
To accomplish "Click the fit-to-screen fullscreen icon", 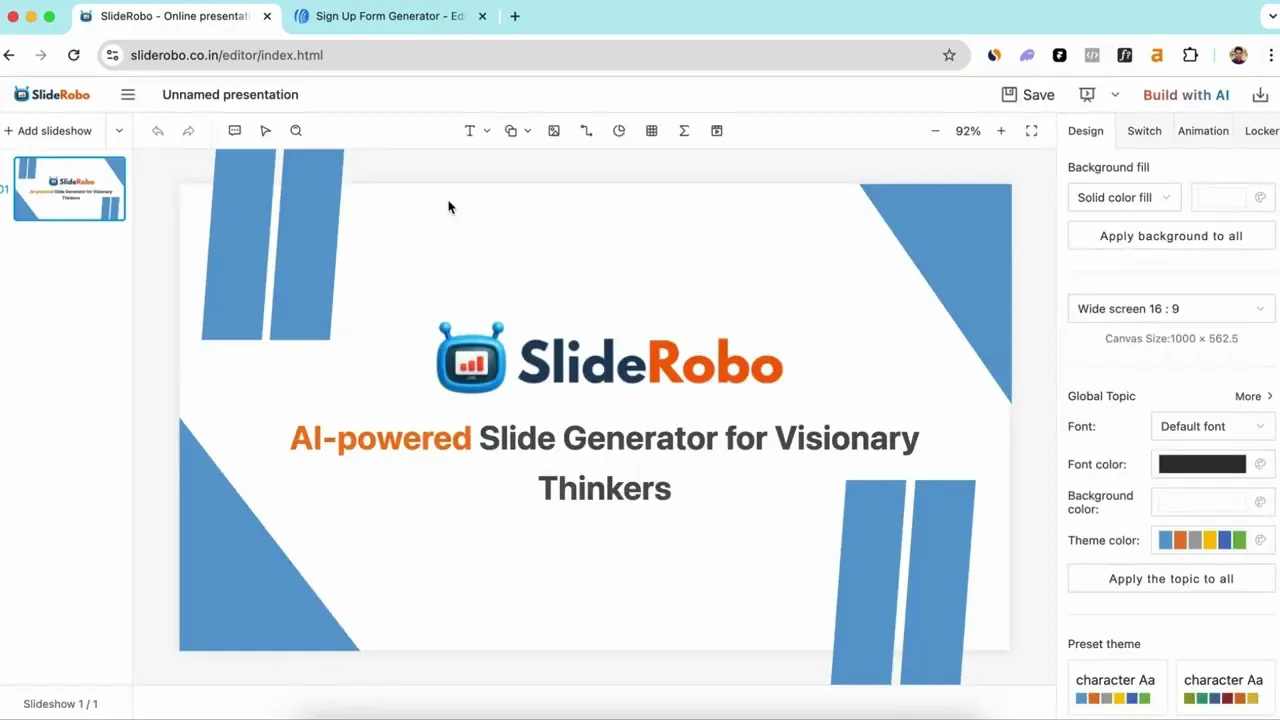I will tap(1032, 131).
